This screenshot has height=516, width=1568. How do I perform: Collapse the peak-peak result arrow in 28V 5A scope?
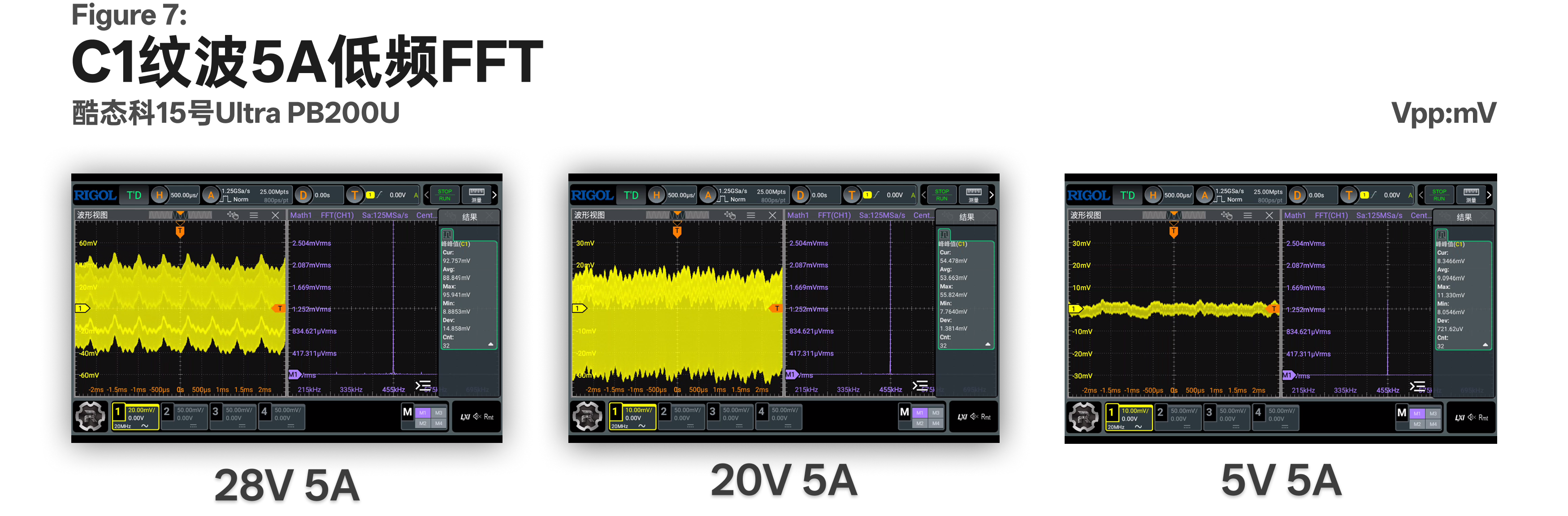490,344
